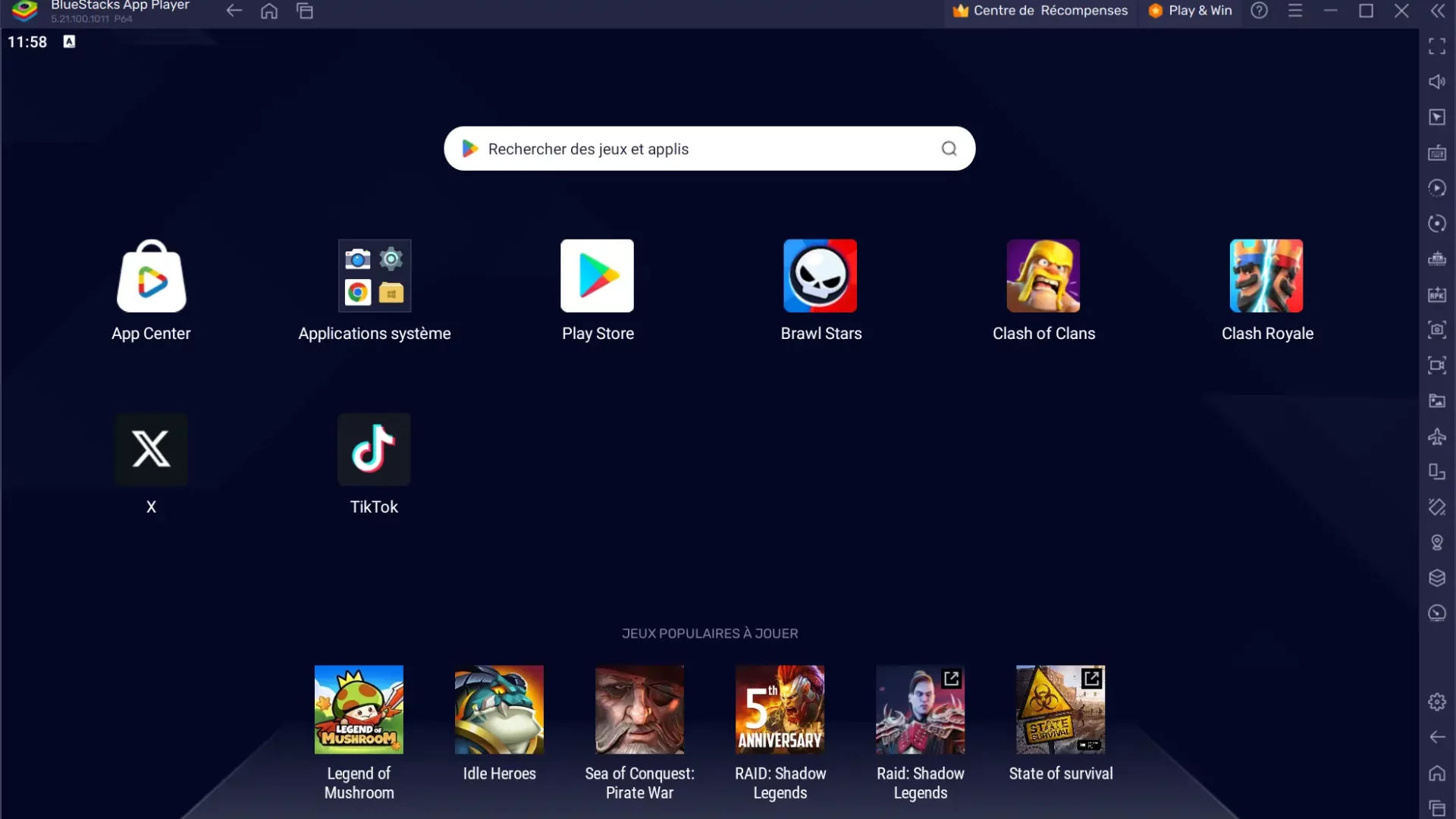The image size is (1456, 819).
Task: Start screen recording from sidebar
Action: pos(1437,366)
